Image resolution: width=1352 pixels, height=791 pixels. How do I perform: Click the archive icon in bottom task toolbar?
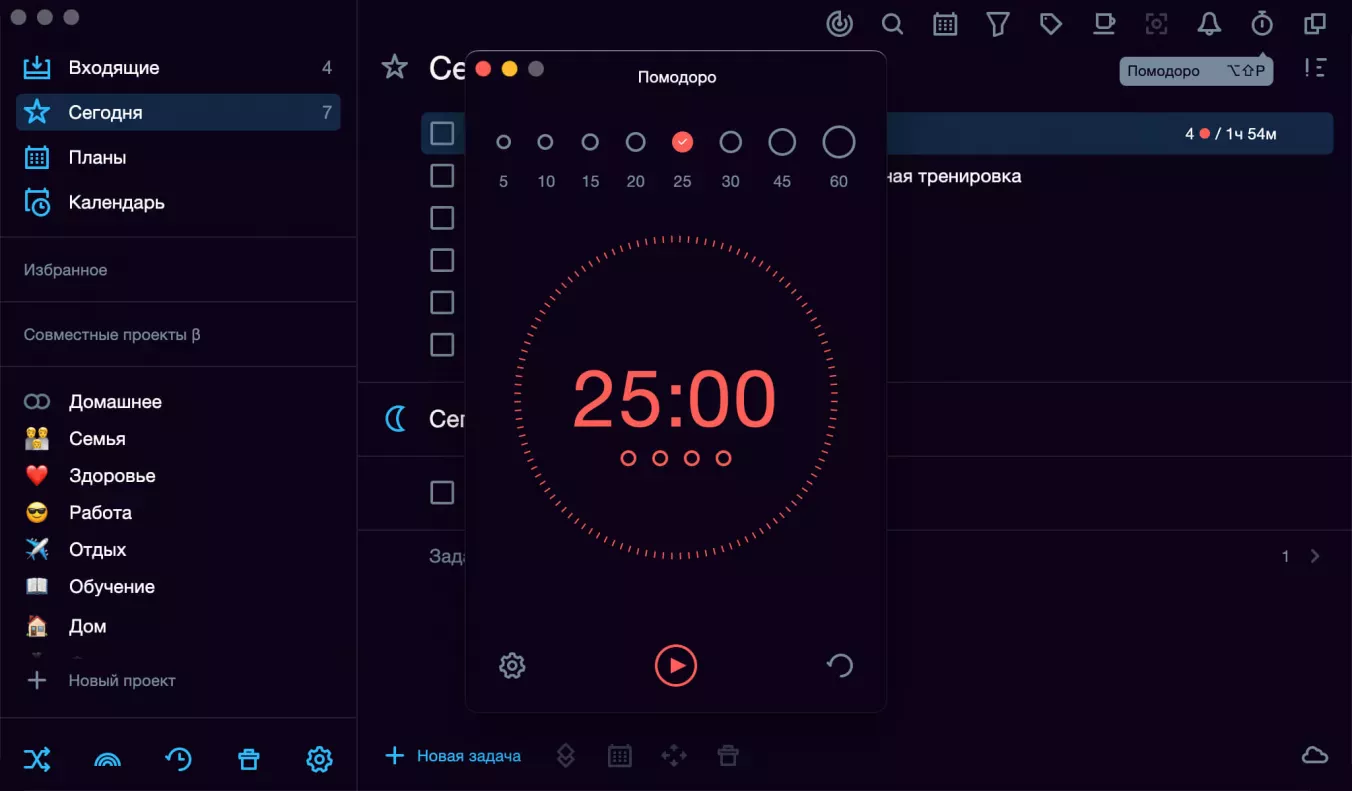coord(728,756)
